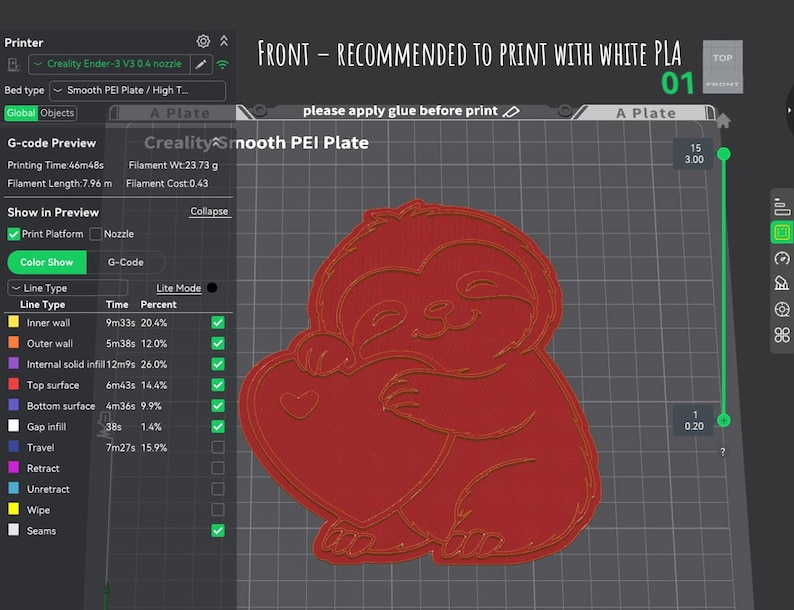Click the upper layer slider handle
794x610 pixels.
[x=724, y=154]
